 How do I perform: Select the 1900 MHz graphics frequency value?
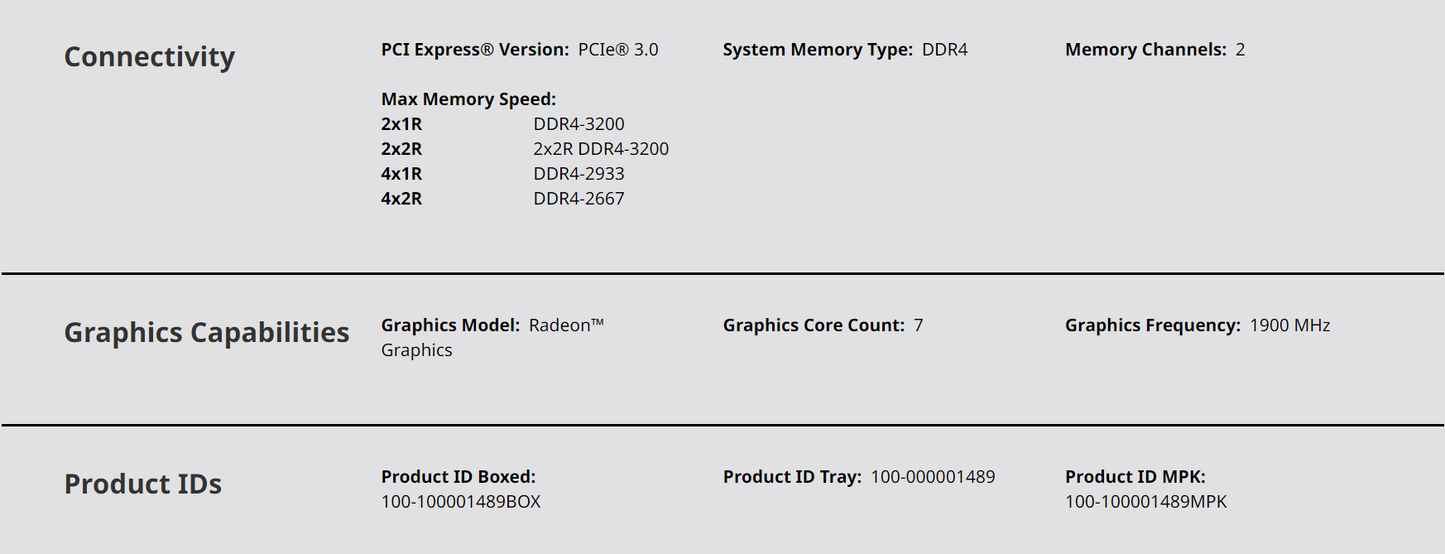point(1290,325)
